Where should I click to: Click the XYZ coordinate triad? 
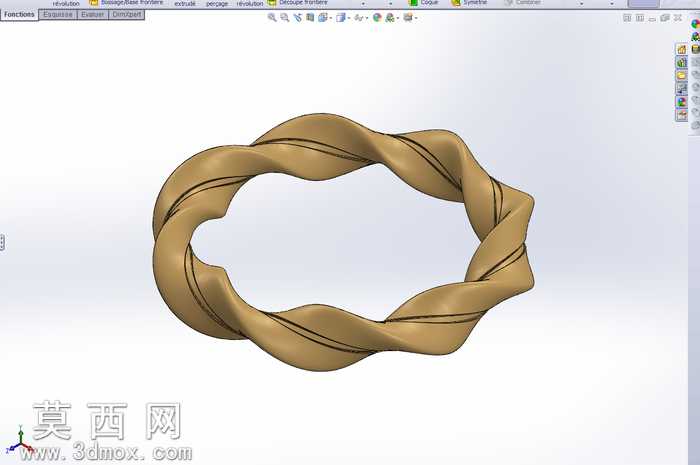(20, 440)
